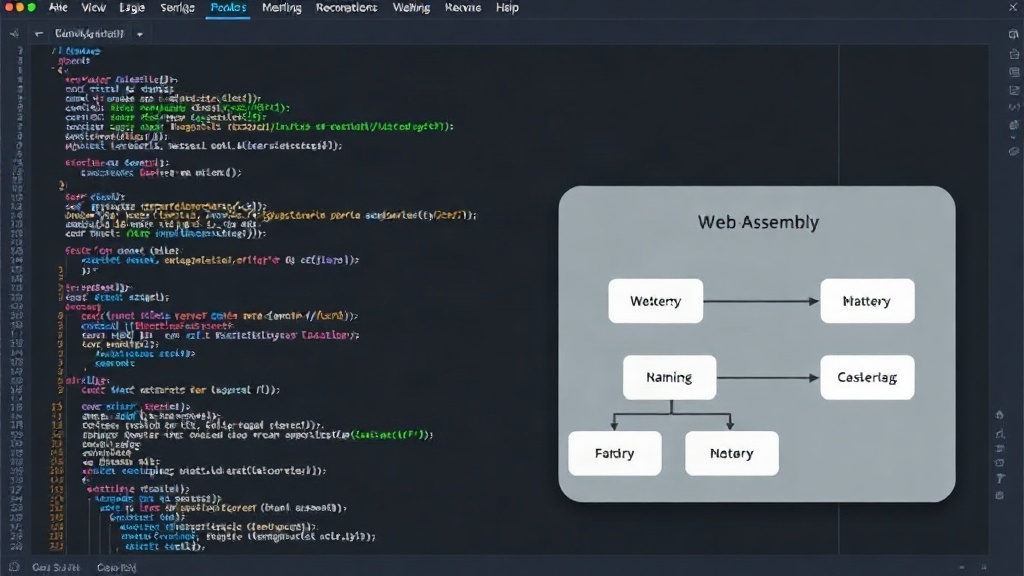
Task: Open the Serige menu
Action: pyautogui.click(x=177, y=8)
